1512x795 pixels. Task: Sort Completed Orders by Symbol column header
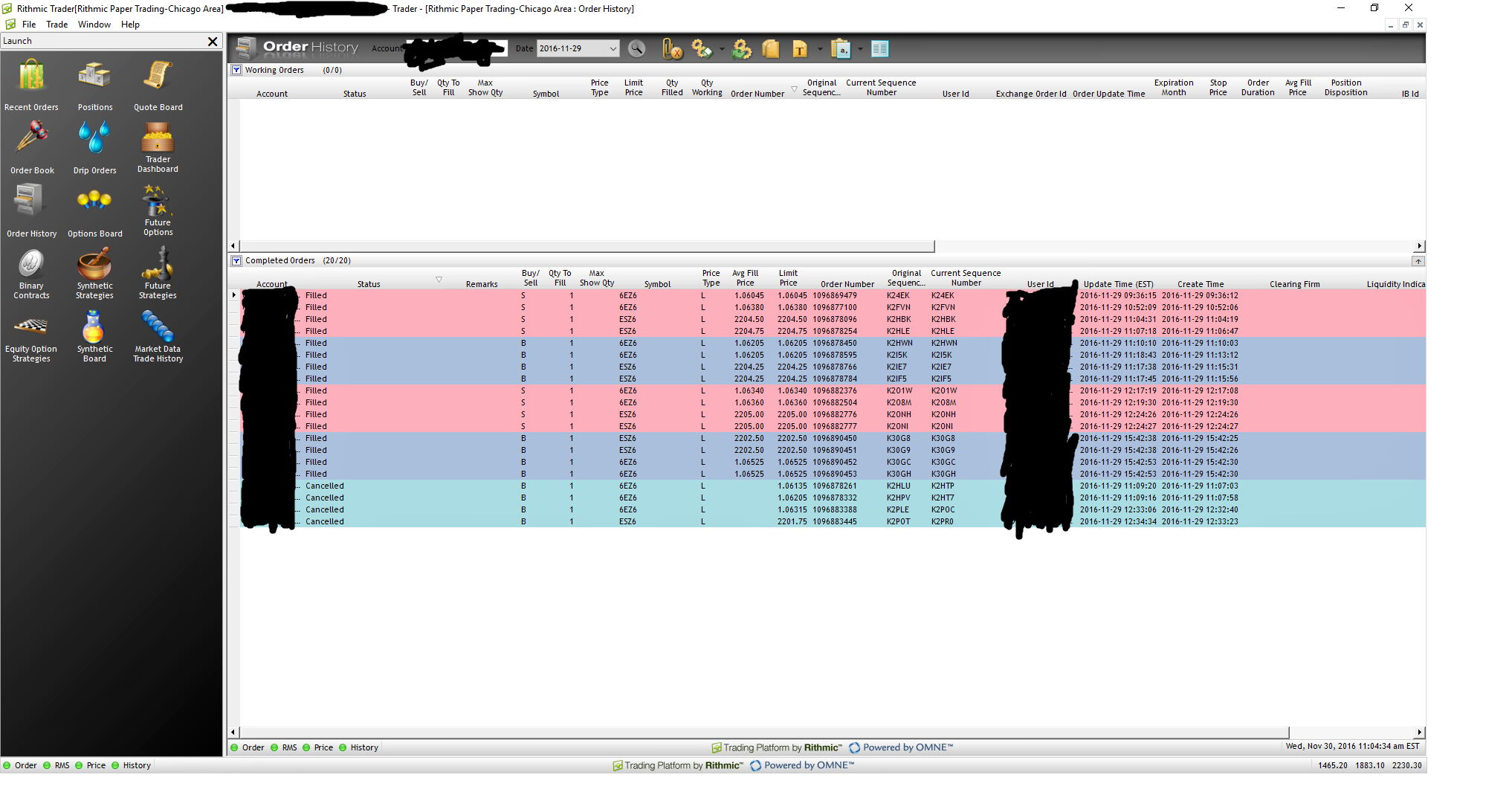657,284
